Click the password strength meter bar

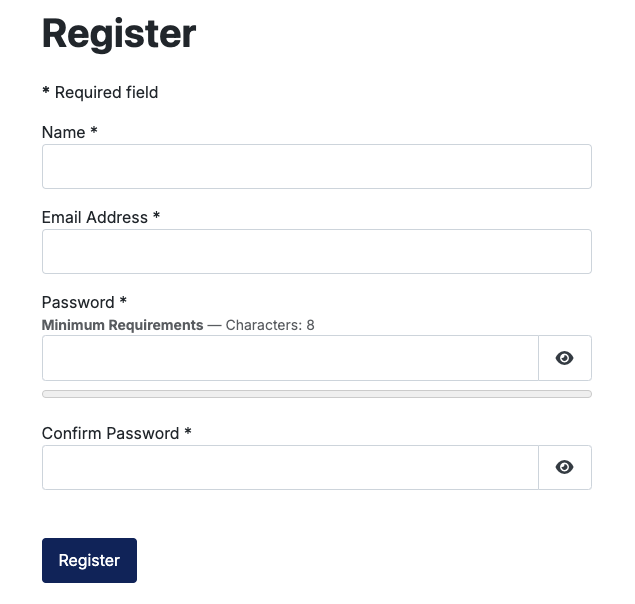point(316,394)
